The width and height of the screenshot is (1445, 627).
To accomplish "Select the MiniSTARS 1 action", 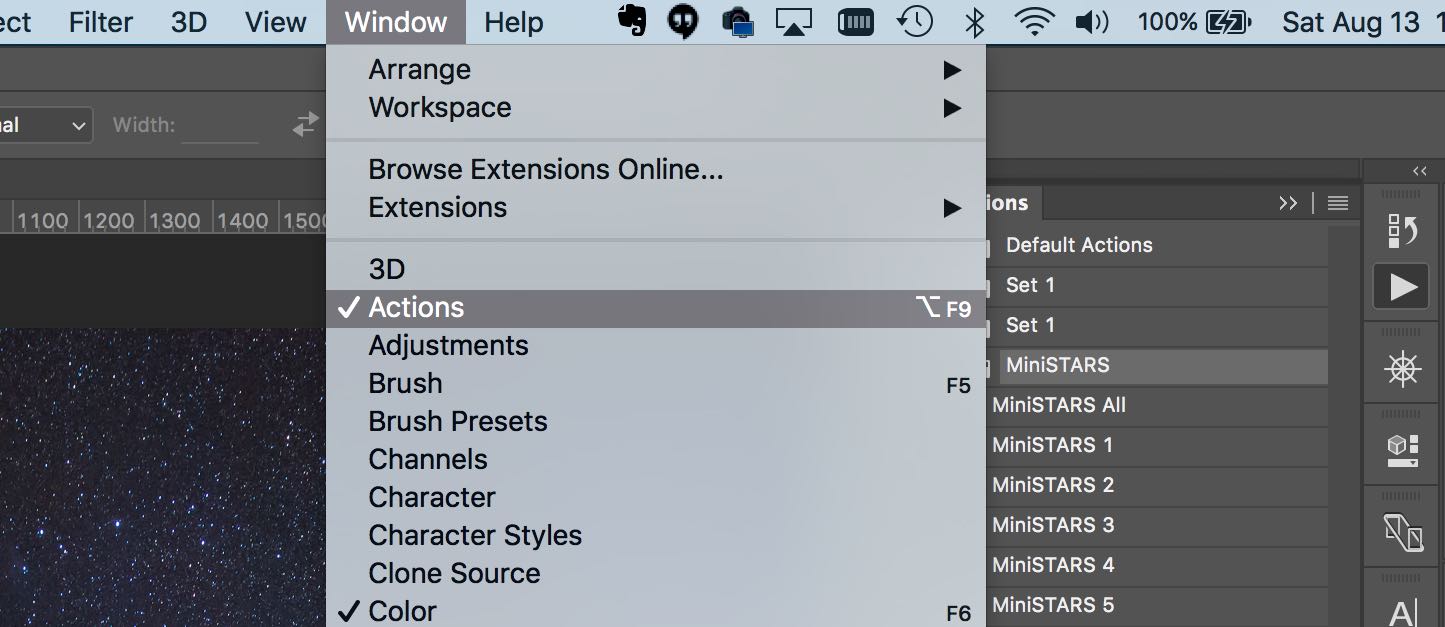I will coord(1157,445).
